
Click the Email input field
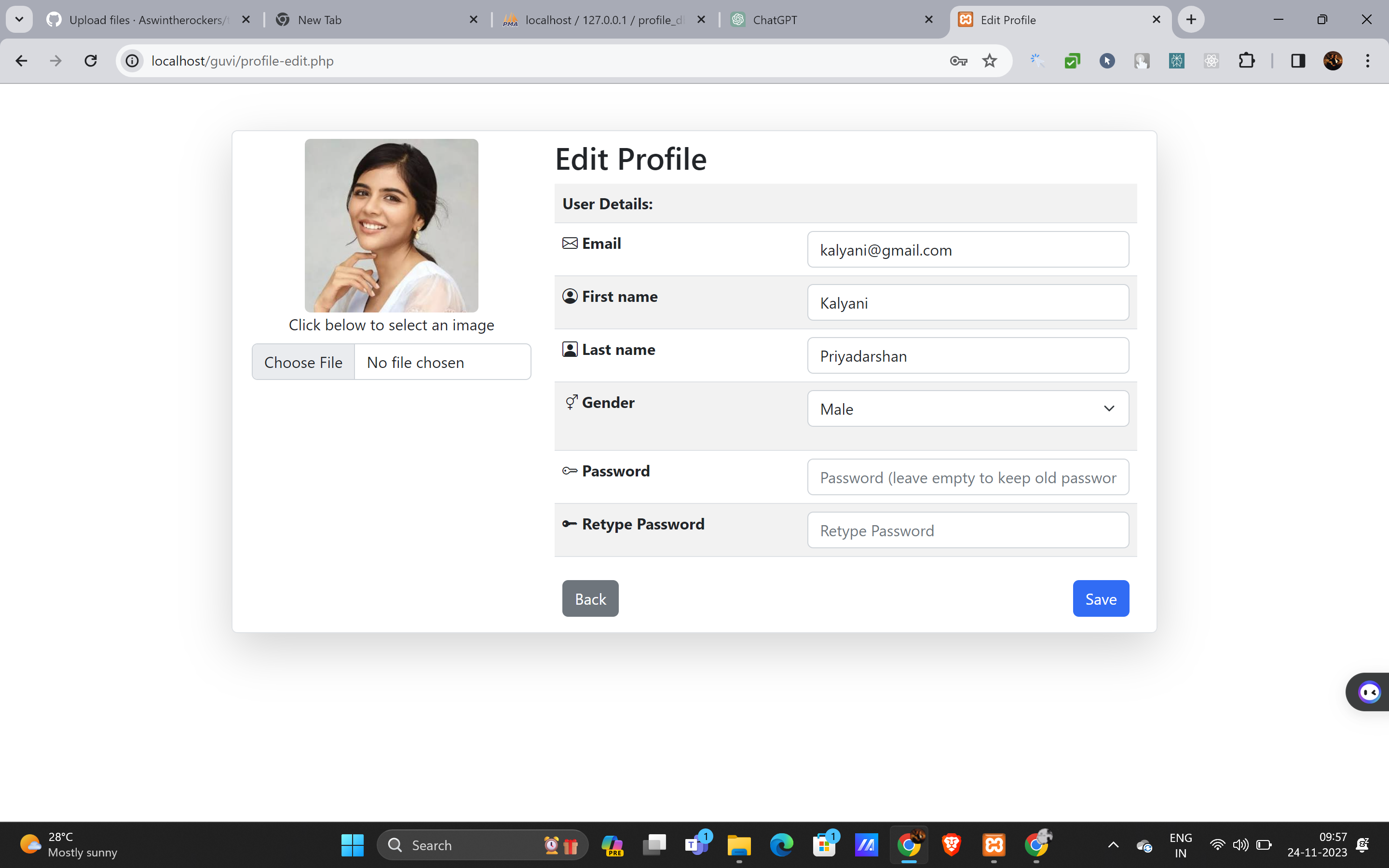[967, 250]
